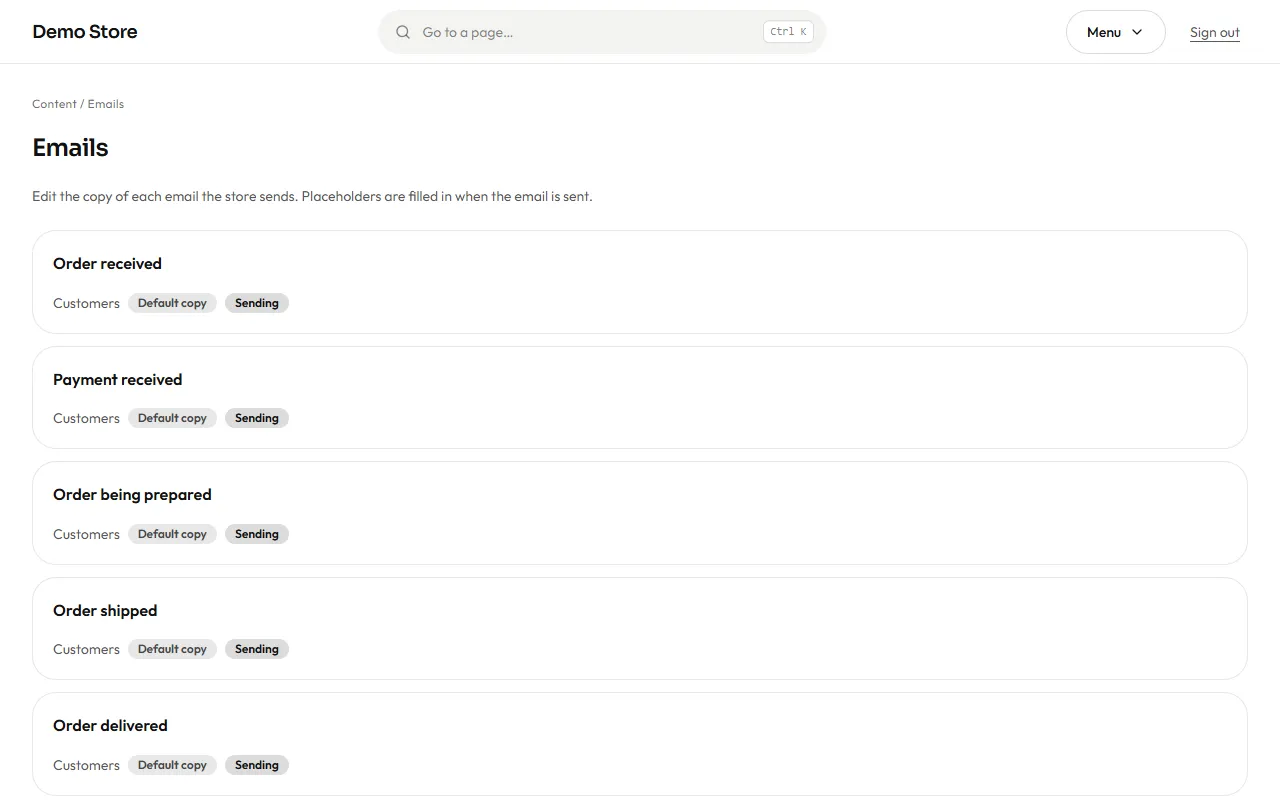Click the 'Edit the copy of each email' description

coord(312,196)
